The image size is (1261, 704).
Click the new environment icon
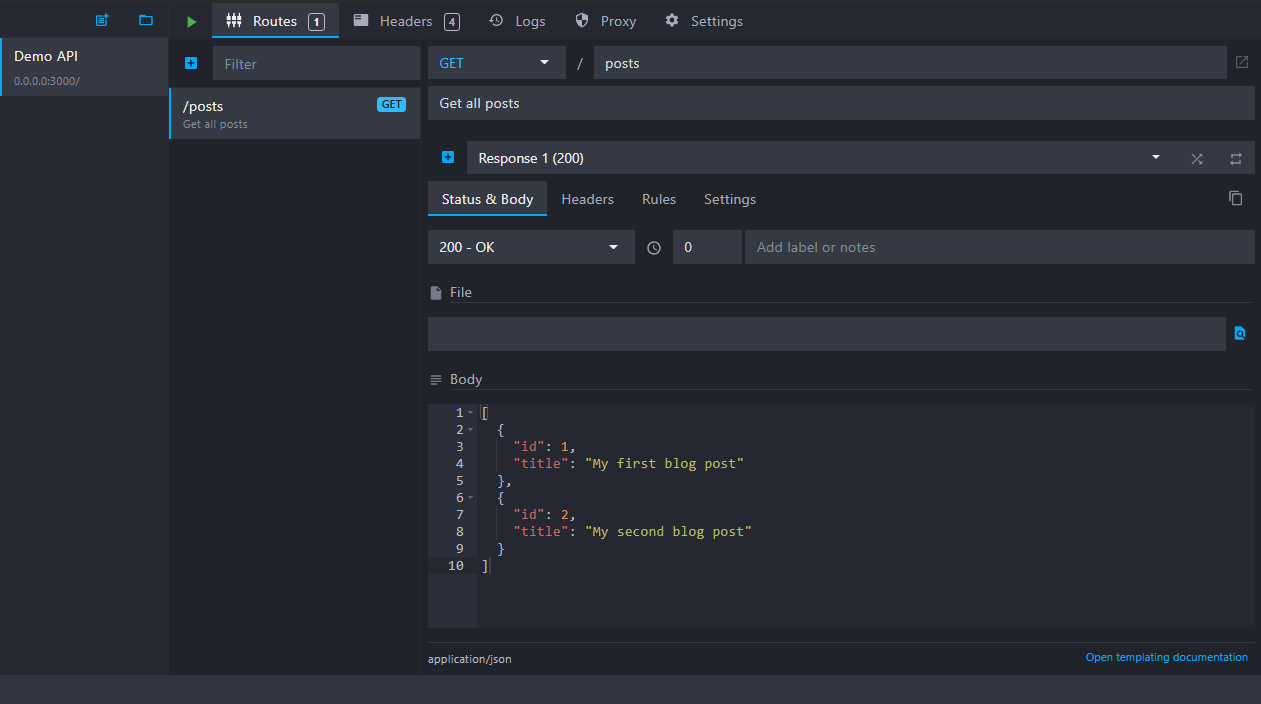101,20
